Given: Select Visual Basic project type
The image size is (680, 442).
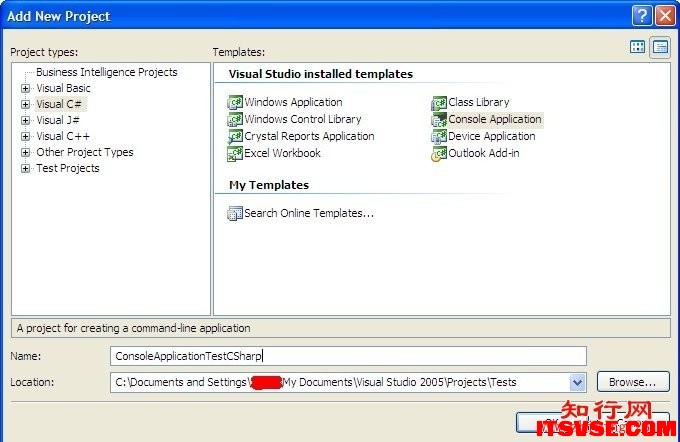Looking at the screenshot, I should click(x=63, y=88).
